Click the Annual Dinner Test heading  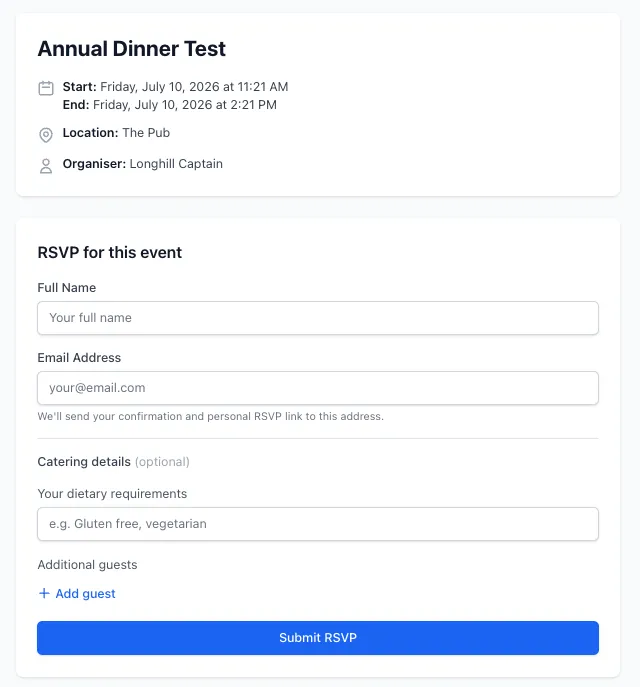pos(131,49)
